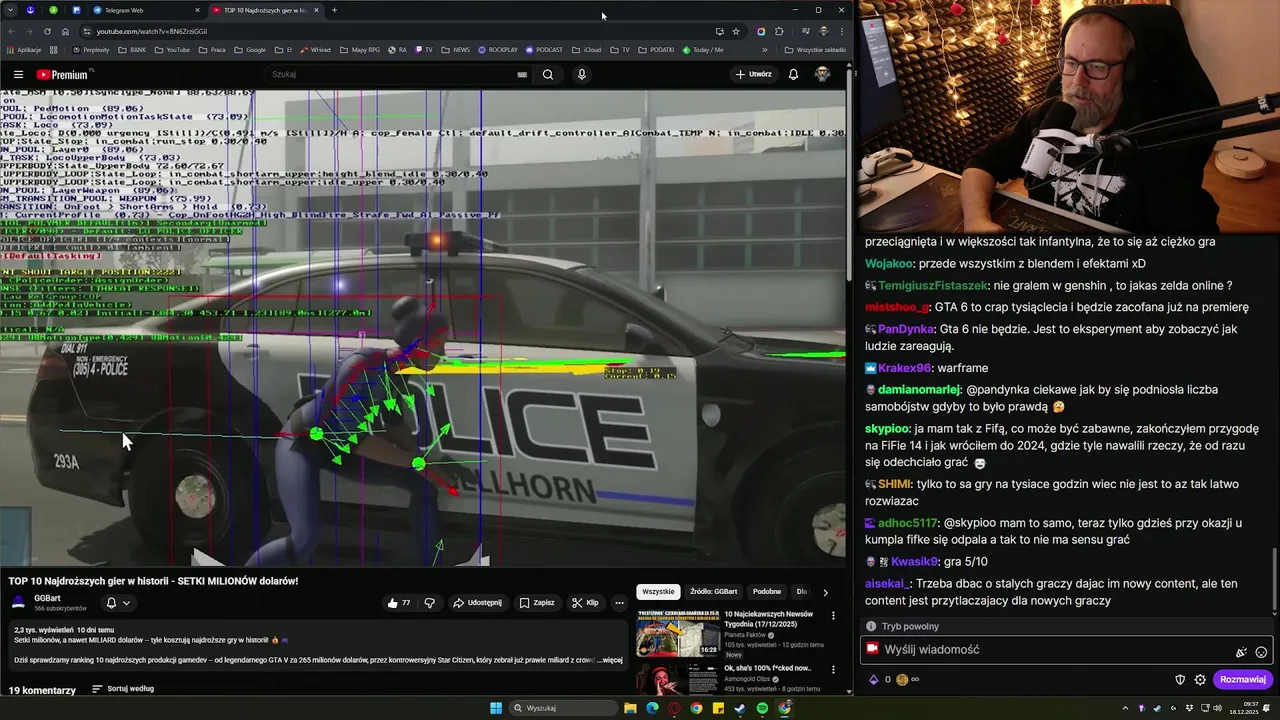Open the channel points coin icon
The image size is (1280, 720).
click(x=902, y=679)
